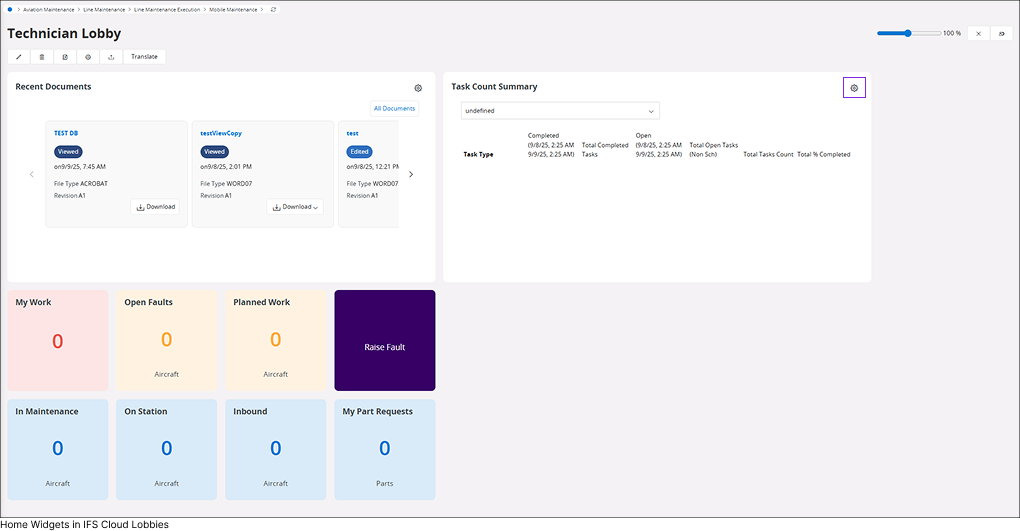Open lobby settings gear in the toolbar
This screenshot has width=1020, height=531.
pos(88,57)
